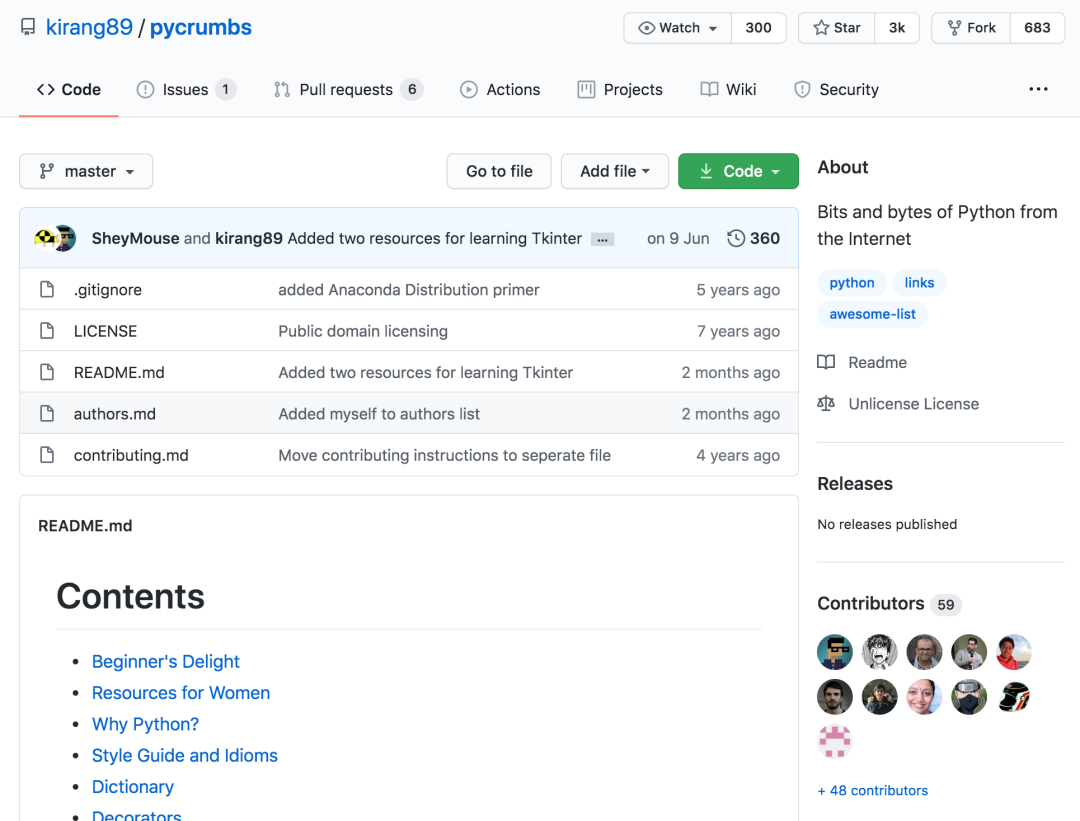
Task: Open the Watch notifications dropdown
Action: point(678,28)
